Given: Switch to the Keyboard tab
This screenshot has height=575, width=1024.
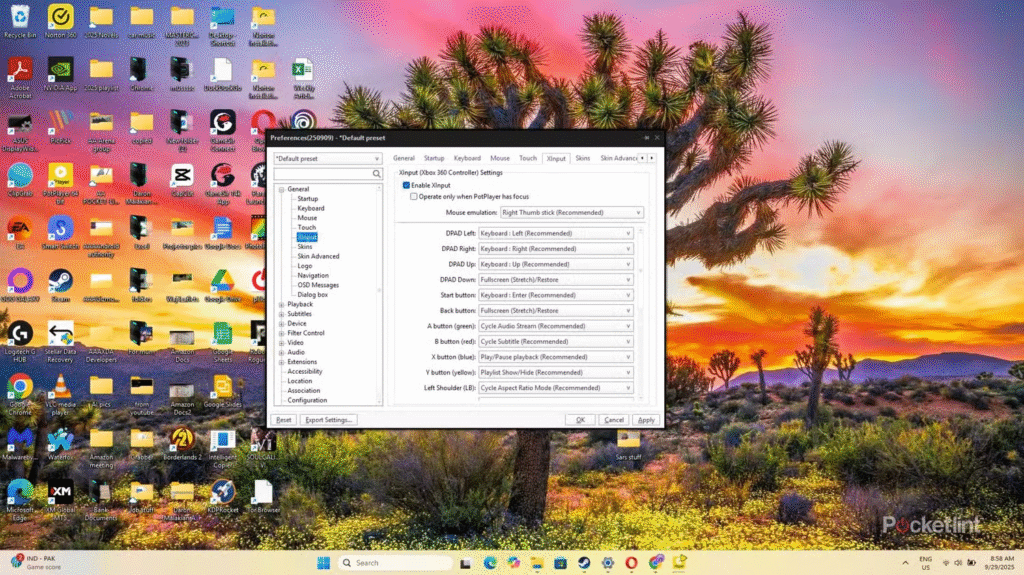Looking at the screenshot, I should tap(467, 158).
